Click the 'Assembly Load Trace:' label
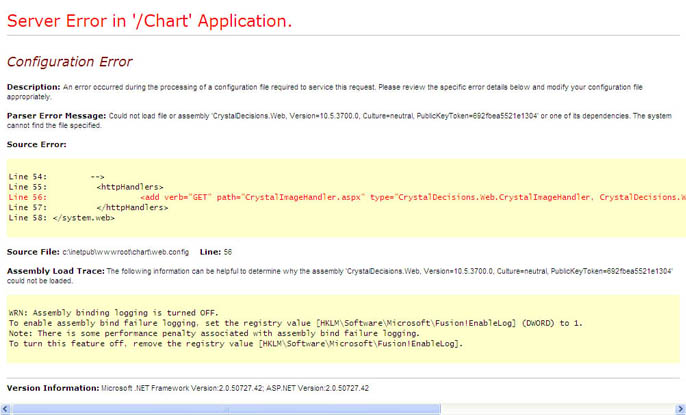The width and height of the screenshot is (686, 415). [56, 271]
